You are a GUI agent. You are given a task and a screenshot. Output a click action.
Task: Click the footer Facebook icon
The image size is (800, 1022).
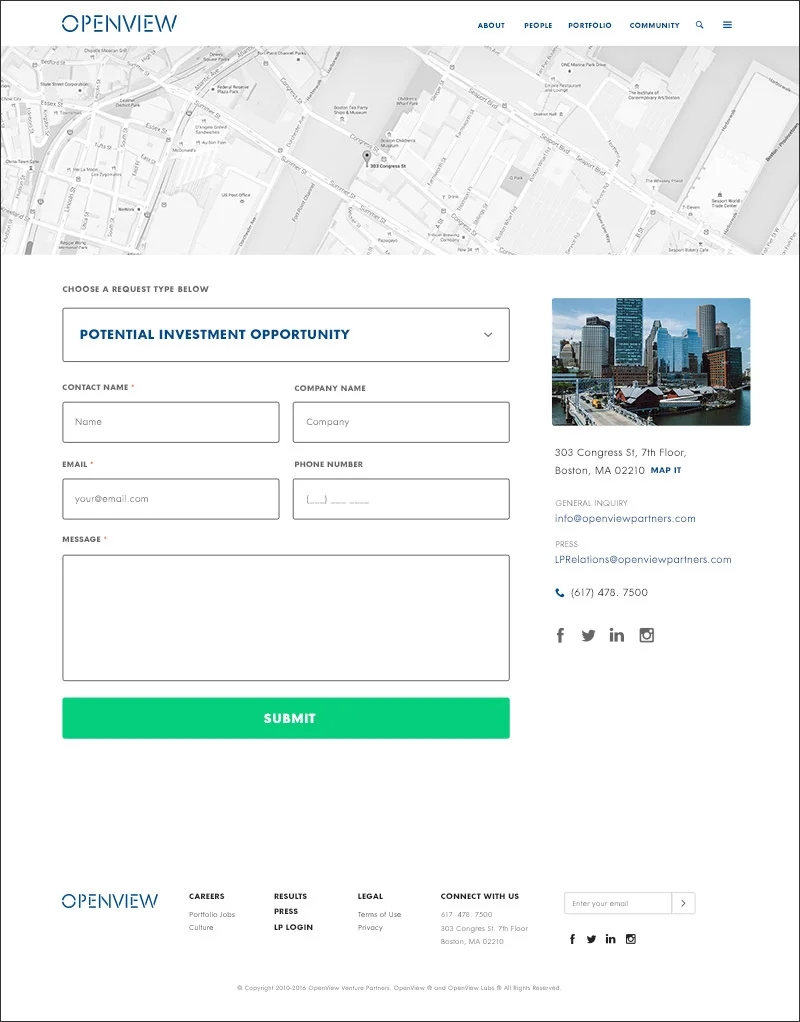(x=572, y=939)
